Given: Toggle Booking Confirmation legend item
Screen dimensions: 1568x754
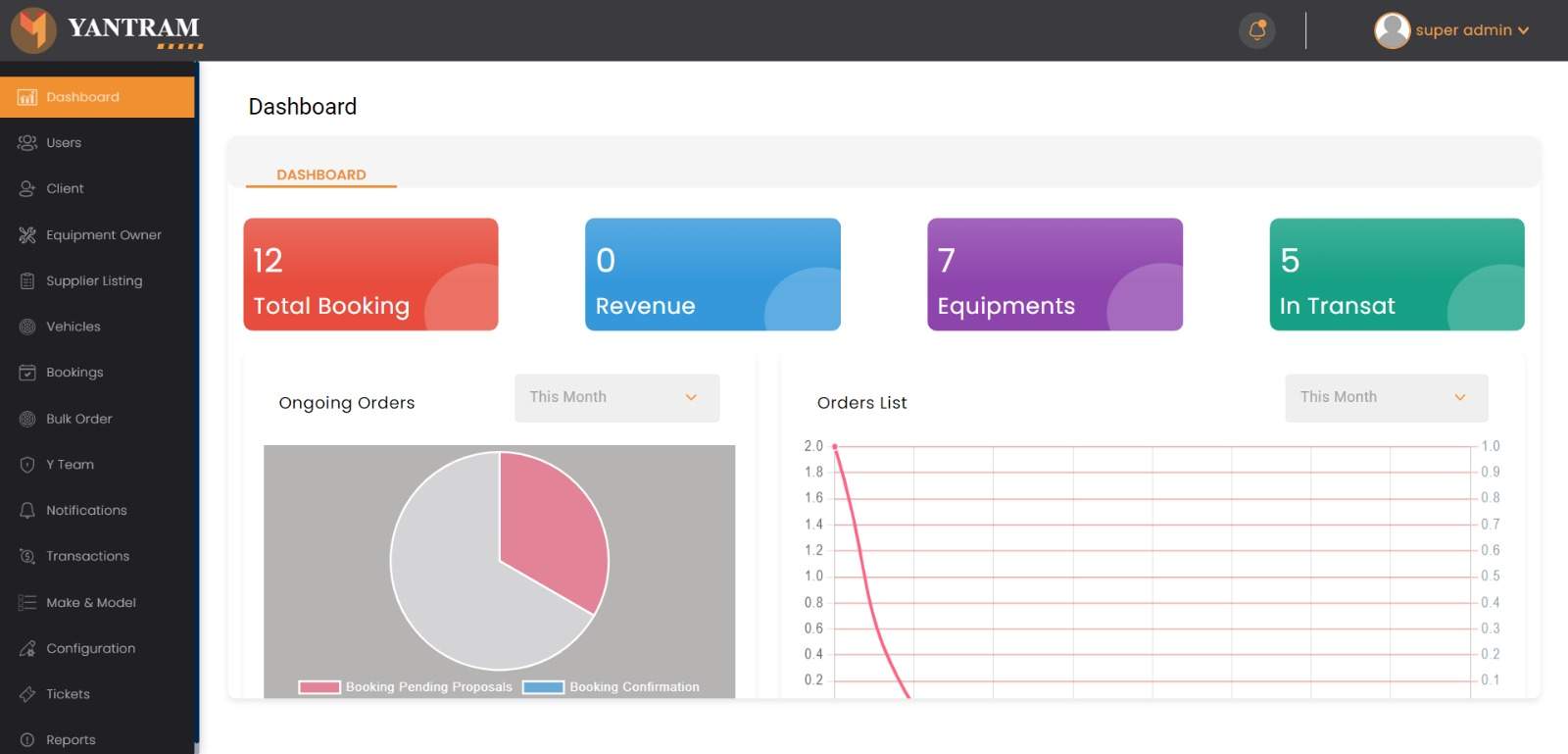Looking at the screenshot, I should [x=612, y=687].
